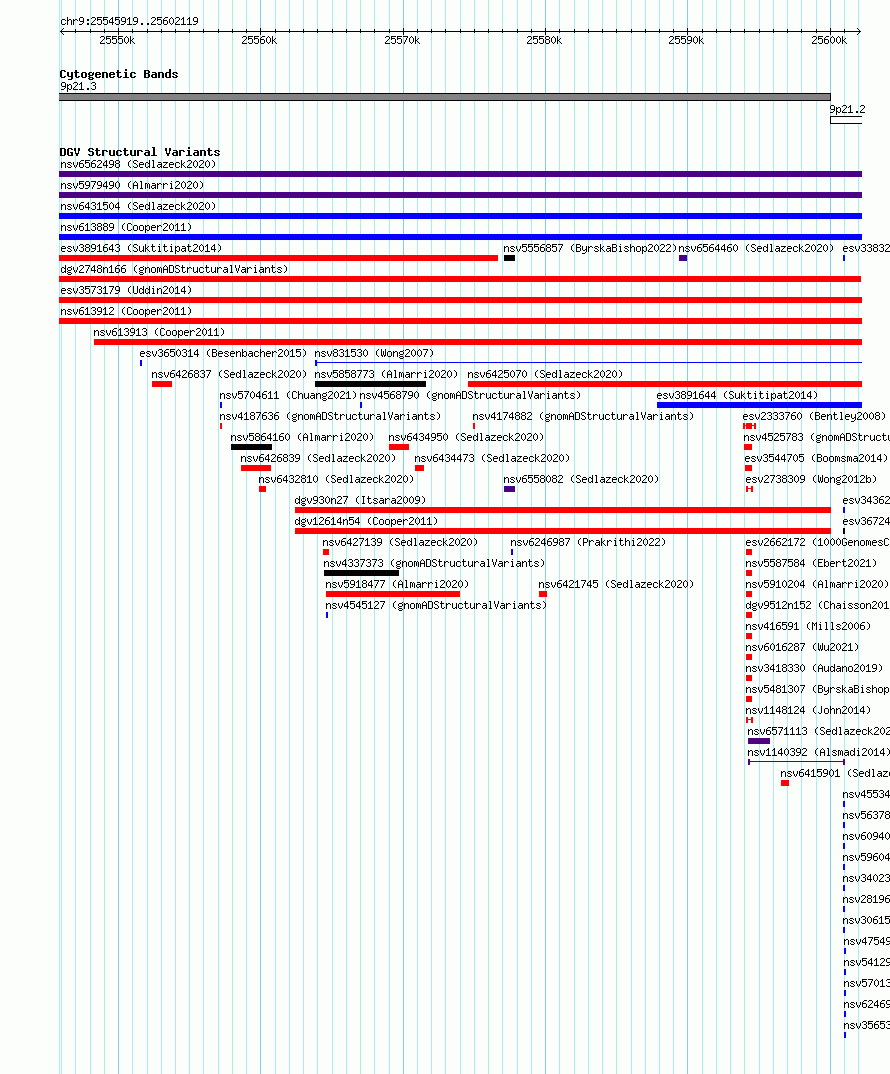
Task: Click nsv5587584 (Ebert2021) label
Action: [811, 564]
